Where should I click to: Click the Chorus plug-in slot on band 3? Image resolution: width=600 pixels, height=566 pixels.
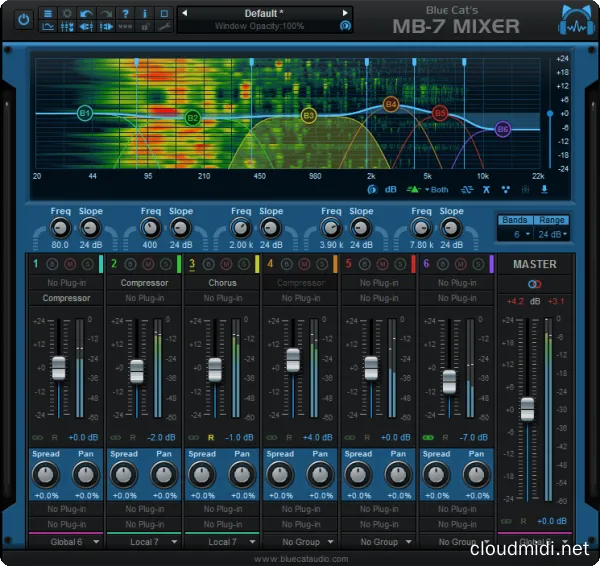pyautogui.click(x=223, y=283)
